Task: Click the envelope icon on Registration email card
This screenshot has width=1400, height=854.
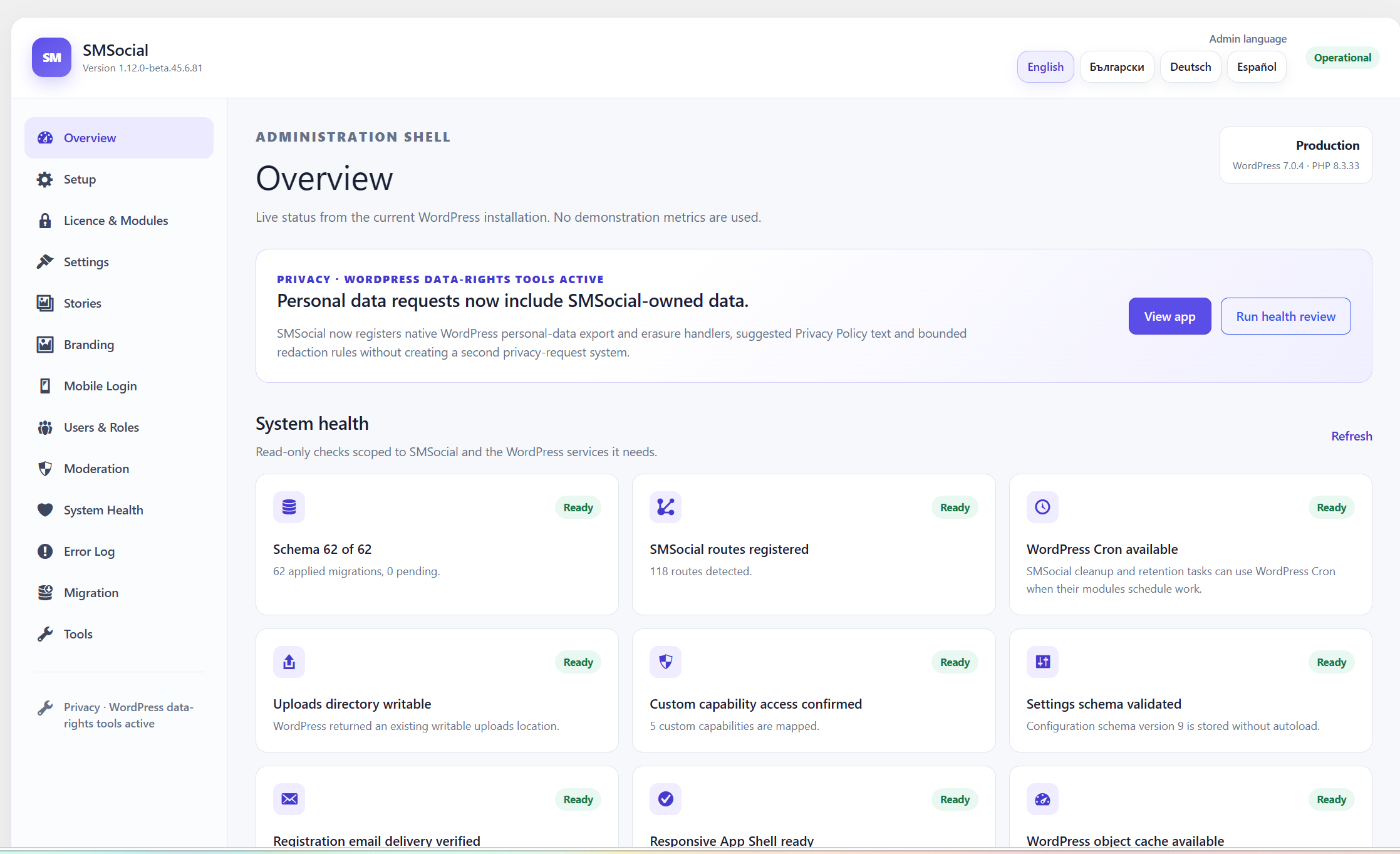Action: coord(289,799)
